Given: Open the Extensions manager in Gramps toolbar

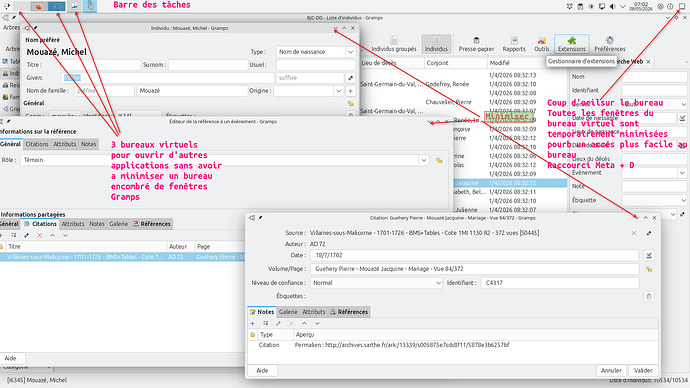Looking at the screenshot, I should 572,44.
